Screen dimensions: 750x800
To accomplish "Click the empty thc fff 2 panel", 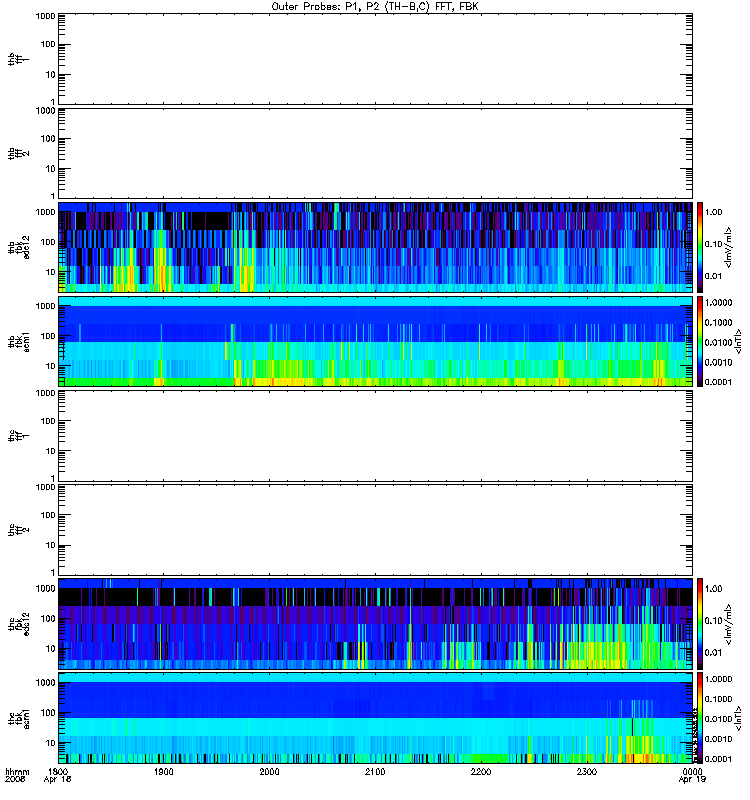I will 376,530.
